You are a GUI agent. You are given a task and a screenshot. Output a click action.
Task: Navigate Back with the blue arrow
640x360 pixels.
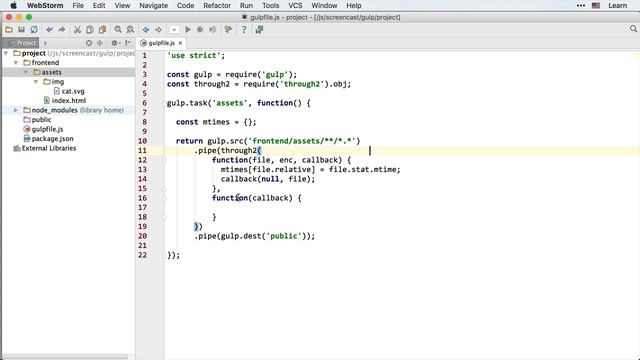pos(146,30)
